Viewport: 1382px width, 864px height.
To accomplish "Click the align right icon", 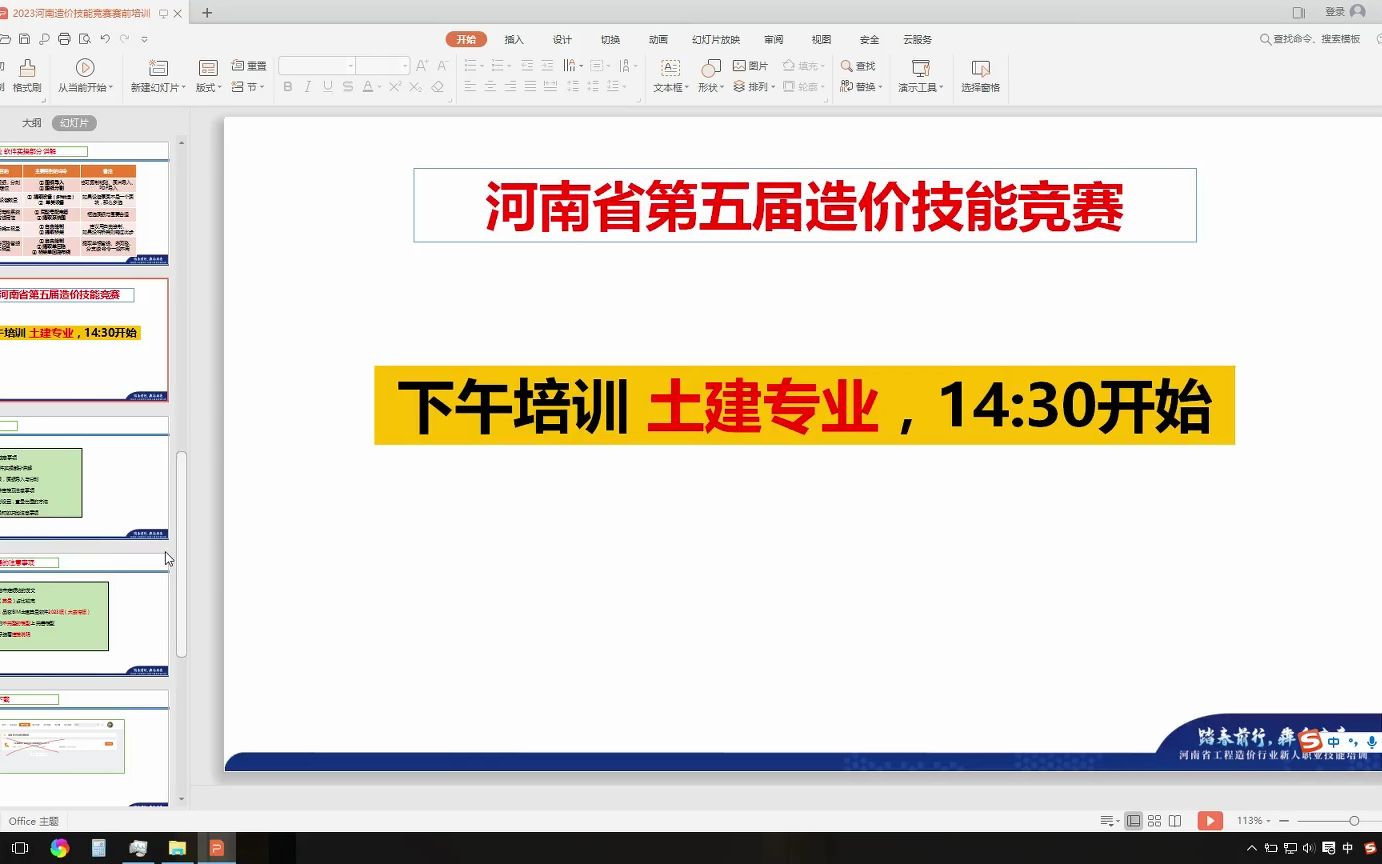I will [x=510, y=87].
